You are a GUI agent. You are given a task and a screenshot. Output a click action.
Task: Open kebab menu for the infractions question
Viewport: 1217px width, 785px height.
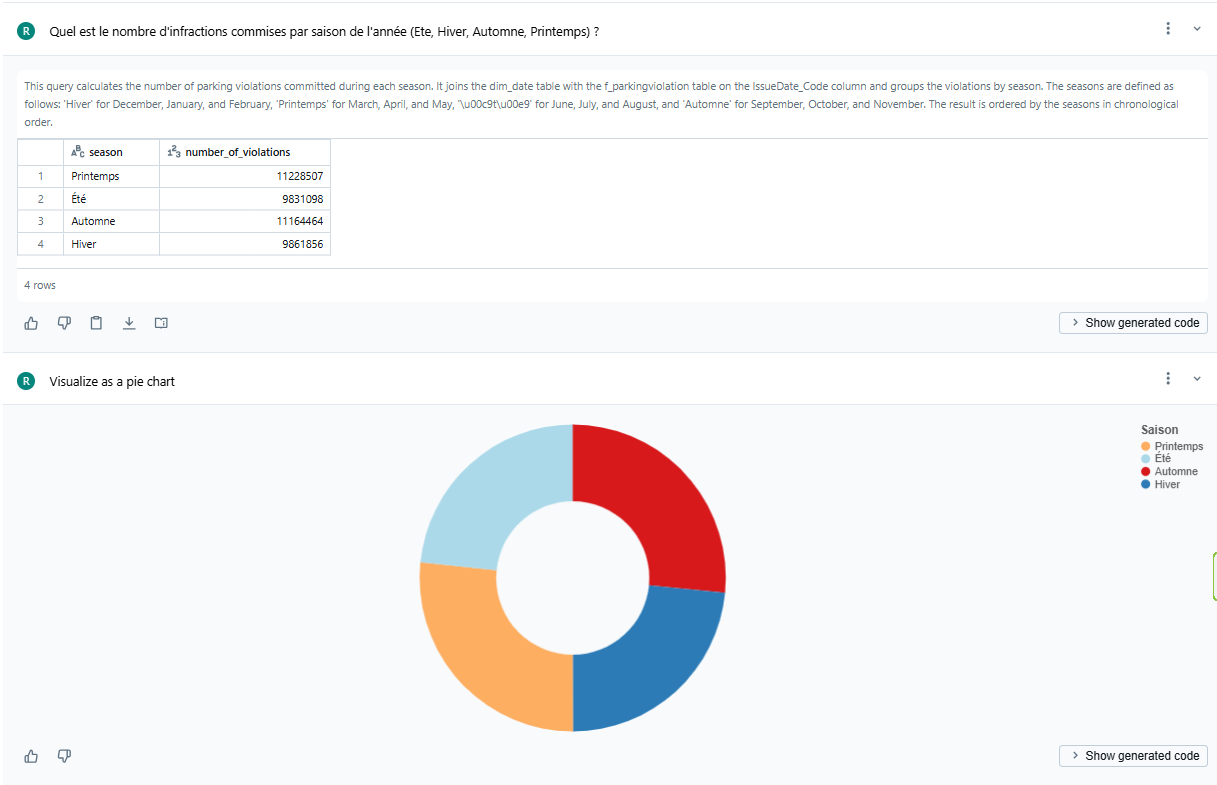(1167, 29)
